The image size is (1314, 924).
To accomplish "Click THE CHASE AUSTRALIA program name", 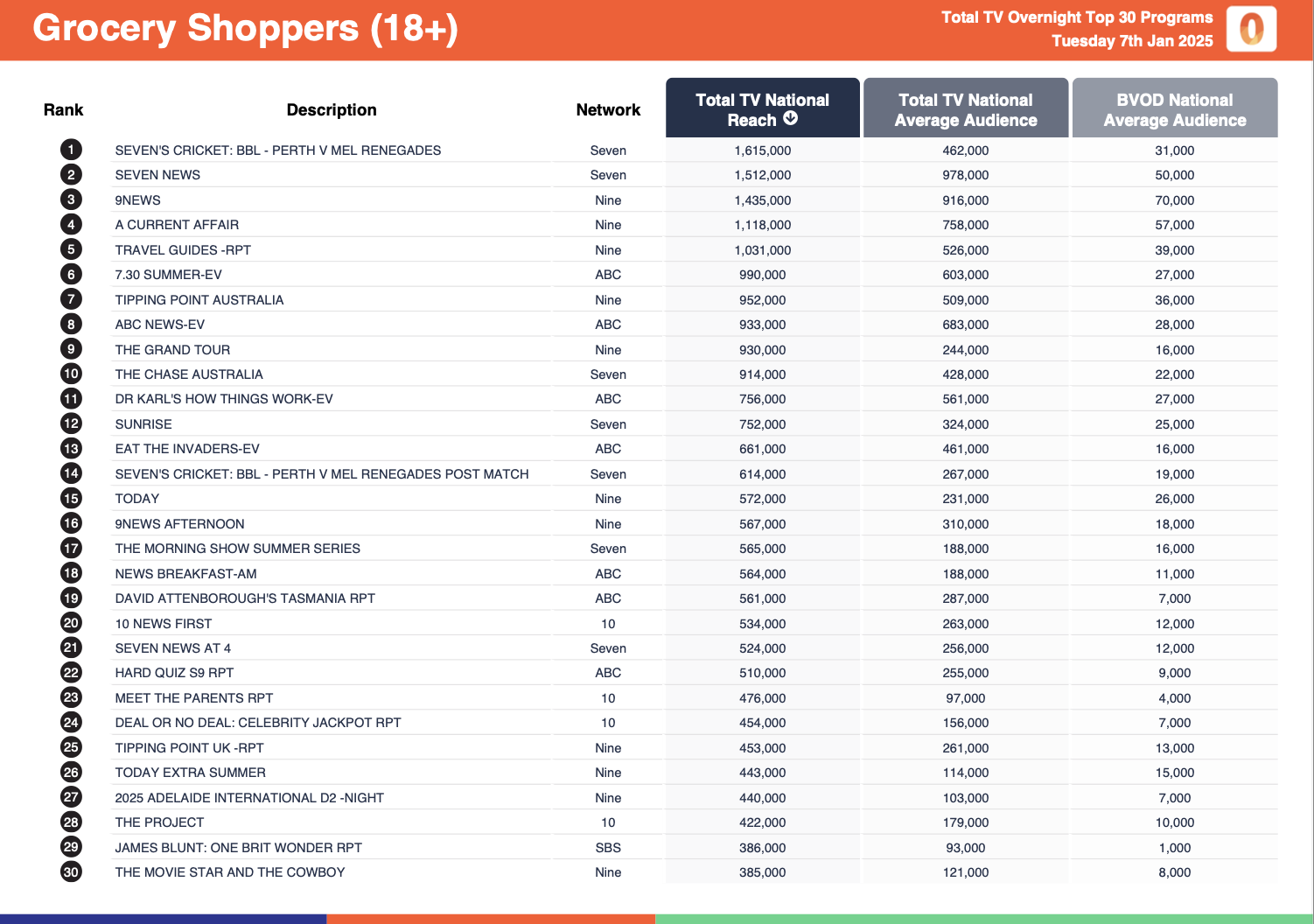I will (x=189, y=374).
